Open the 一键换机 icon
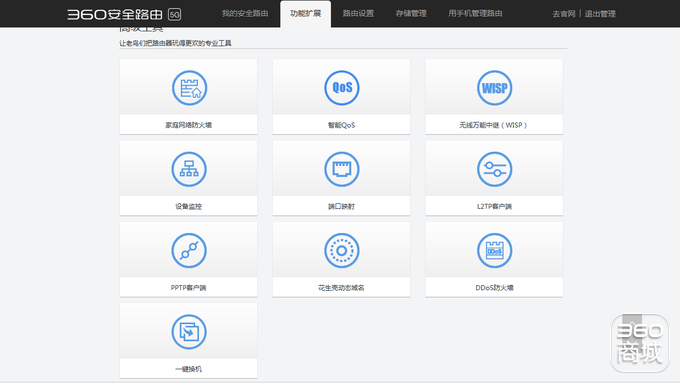This screenshot has width=680, height=383. coord(189,332)
